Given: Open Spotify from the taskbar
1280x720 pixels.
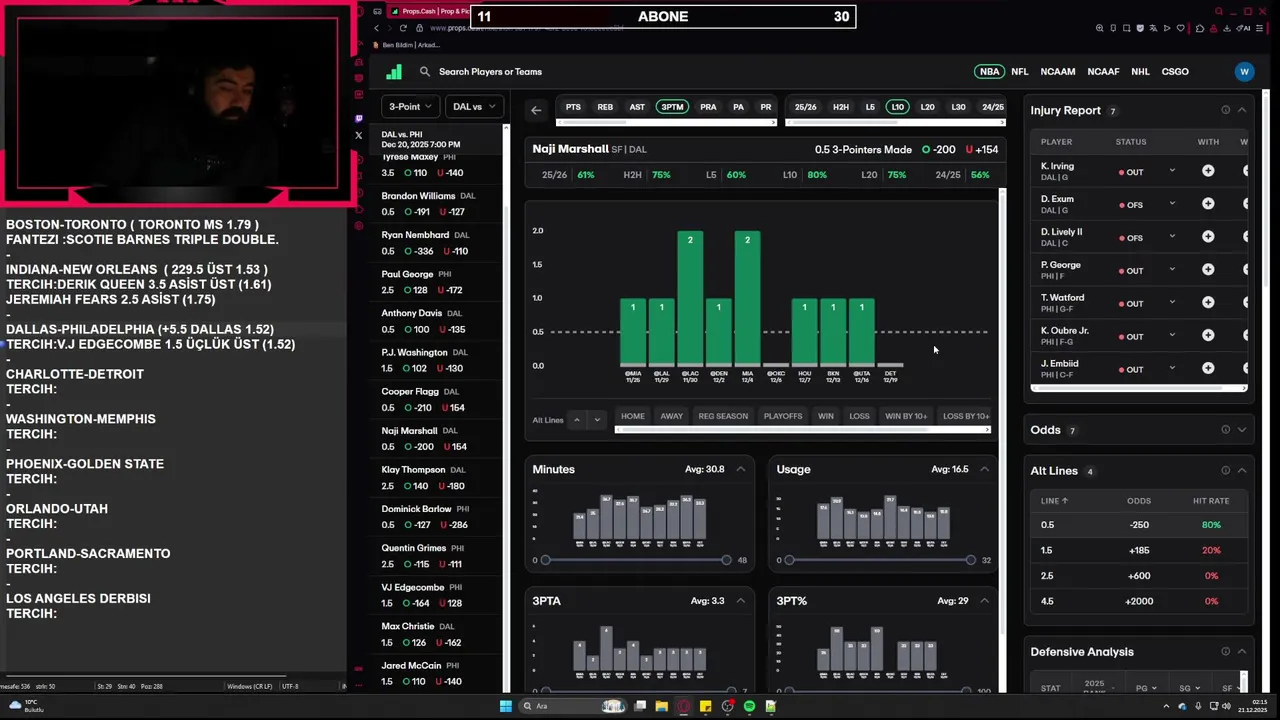Looking at the screenshot, I should click(749, 706).
